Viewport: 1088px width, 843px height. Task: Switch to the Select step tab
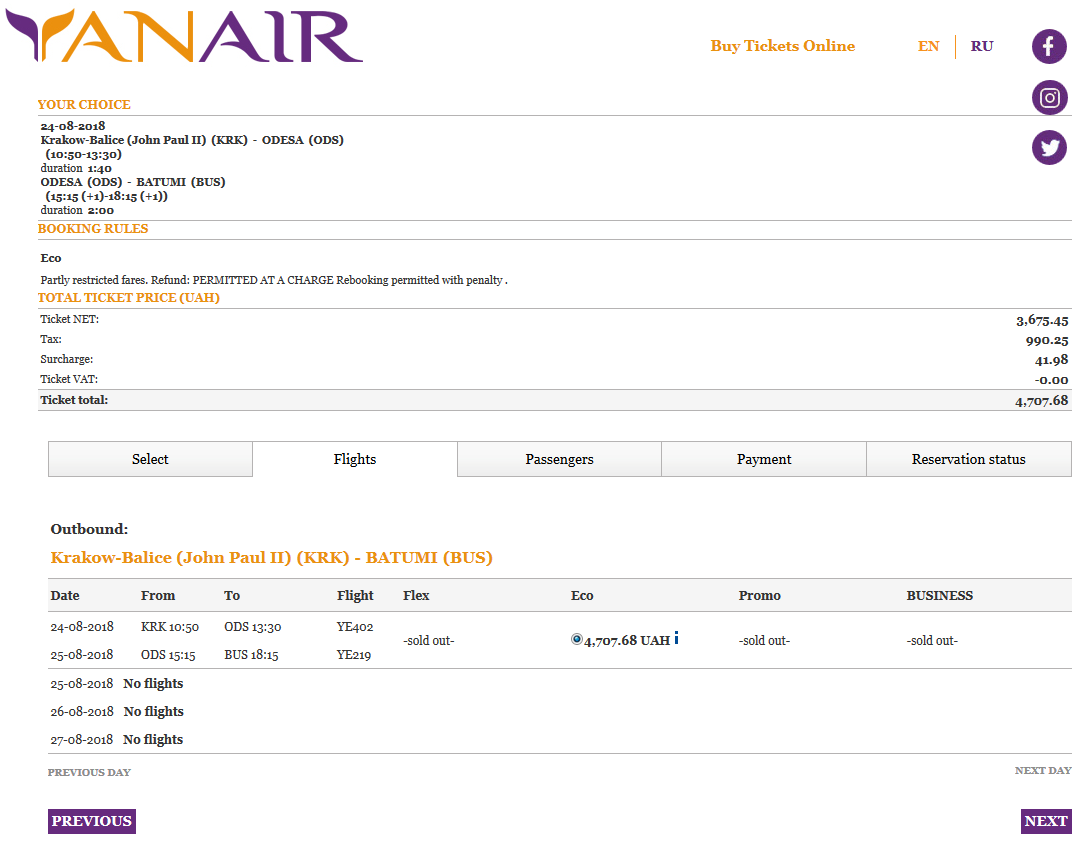(150, 459)
